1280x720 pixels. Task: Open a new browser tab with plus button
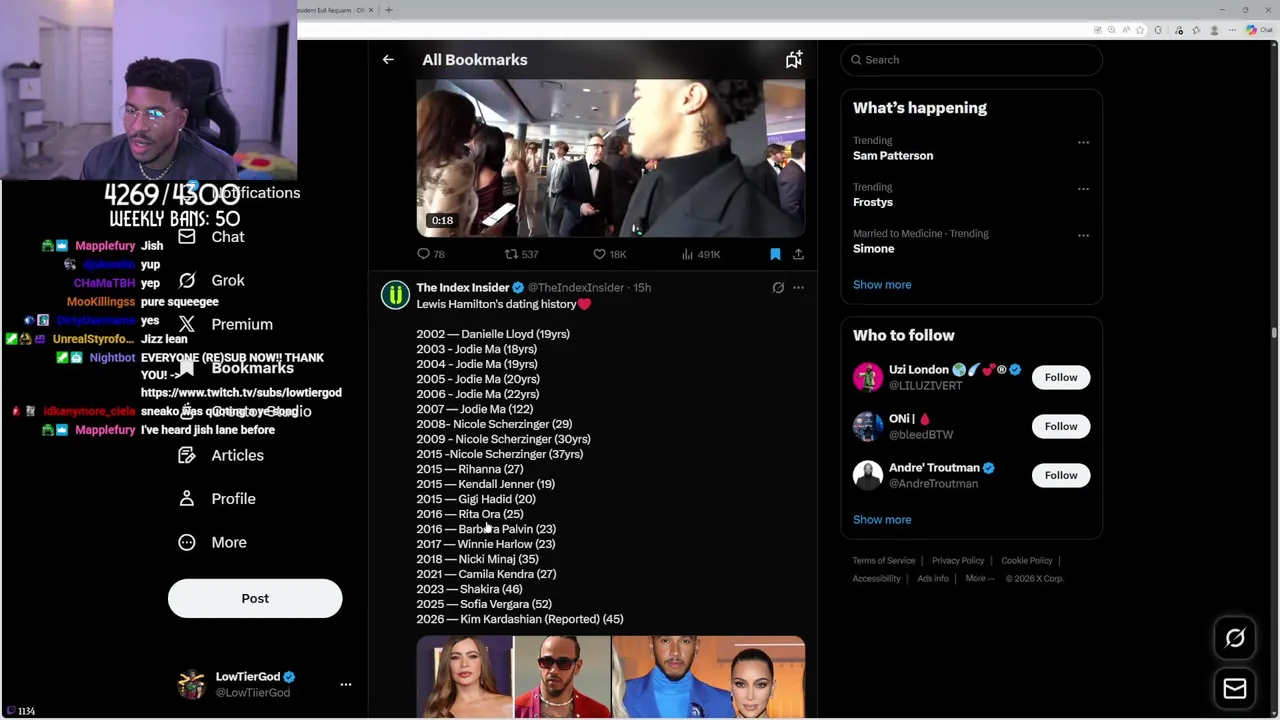389,10
